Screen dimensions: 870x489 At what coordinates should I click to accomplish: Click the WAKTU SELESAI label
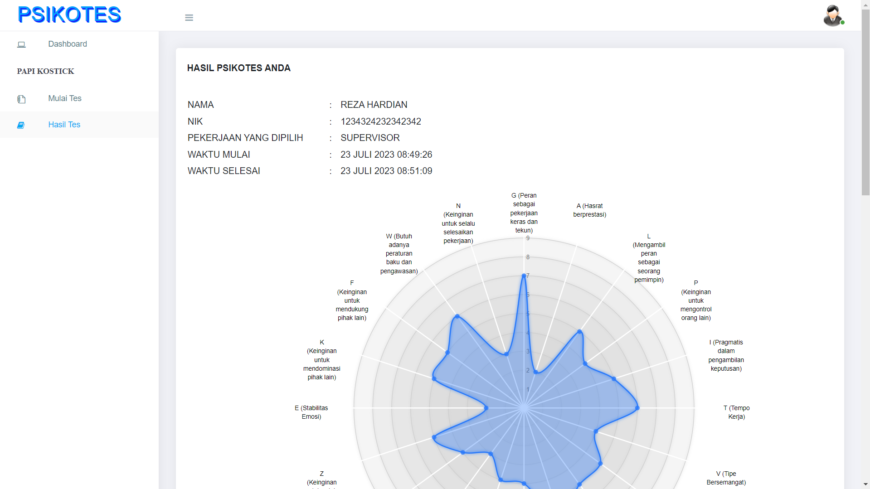pos(224,171)
